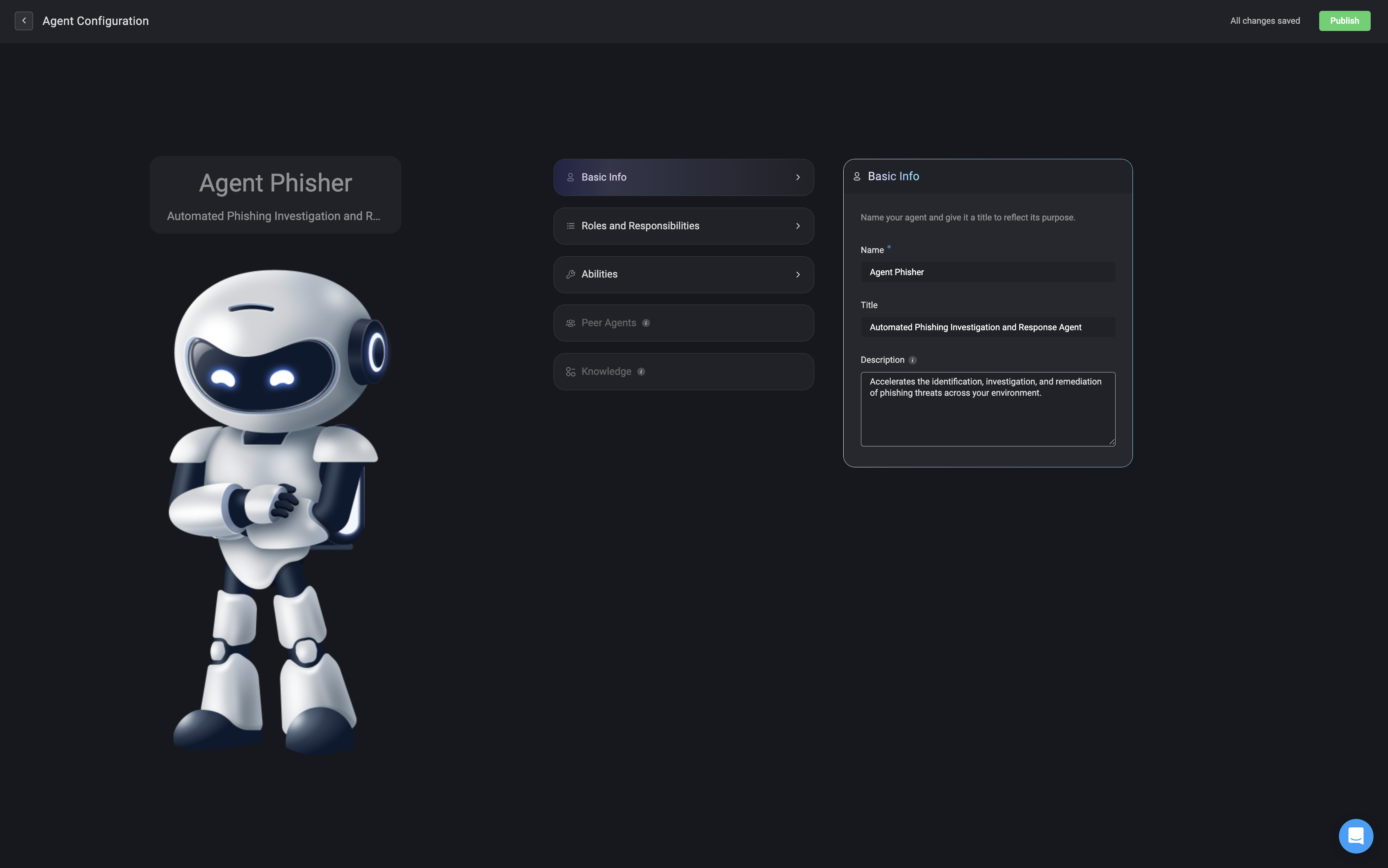Open the Abilities section
Image resolution: width=1388 pixels, height=868 pixels.
[x=683, y=274]
